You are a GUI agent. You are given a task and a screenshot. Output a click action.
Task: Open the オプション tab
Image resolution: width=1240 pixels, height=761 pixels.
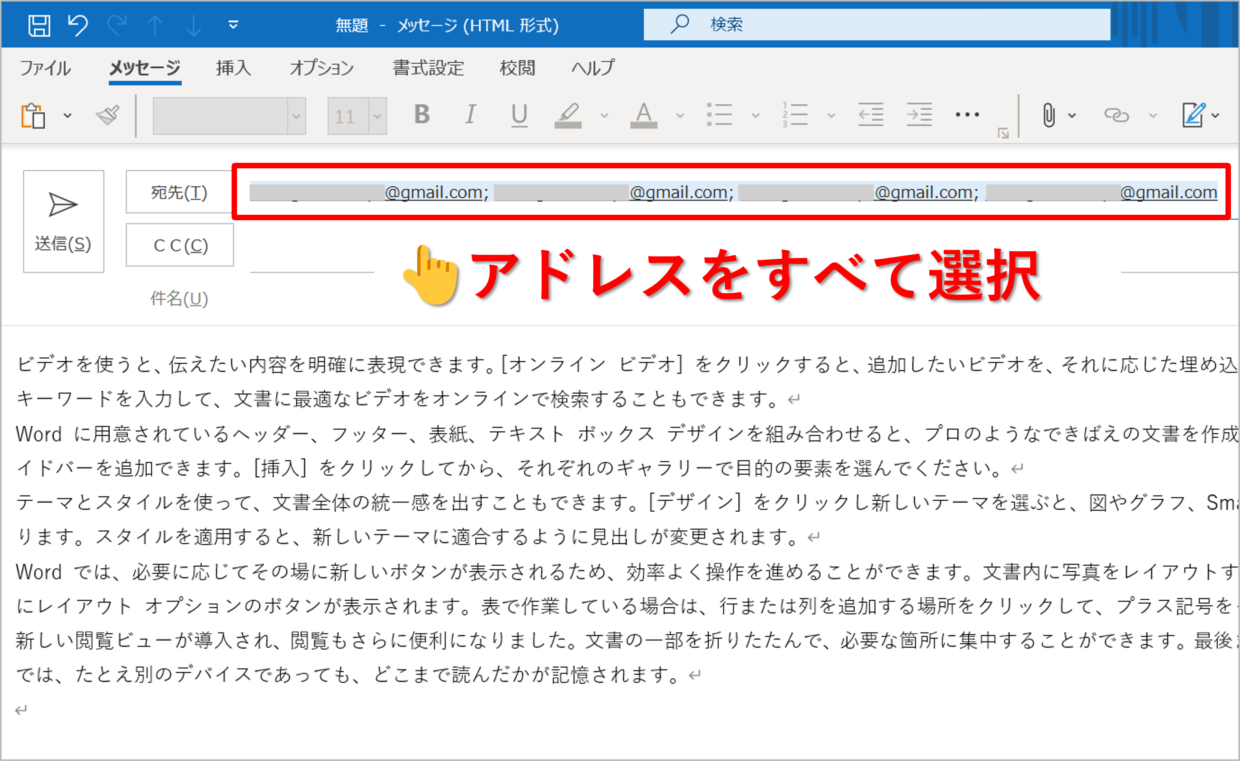point(322,68)
